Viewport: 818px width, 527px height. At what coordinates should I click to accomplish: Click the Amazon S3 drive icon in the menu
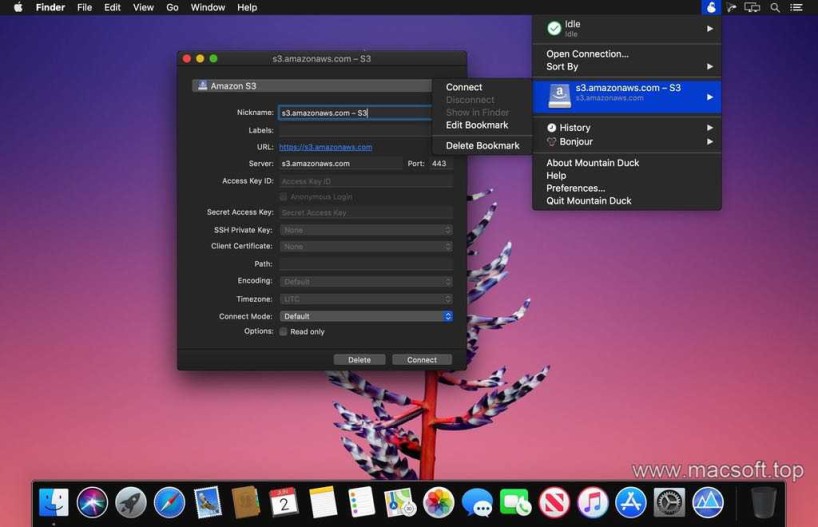click(560, 96)
